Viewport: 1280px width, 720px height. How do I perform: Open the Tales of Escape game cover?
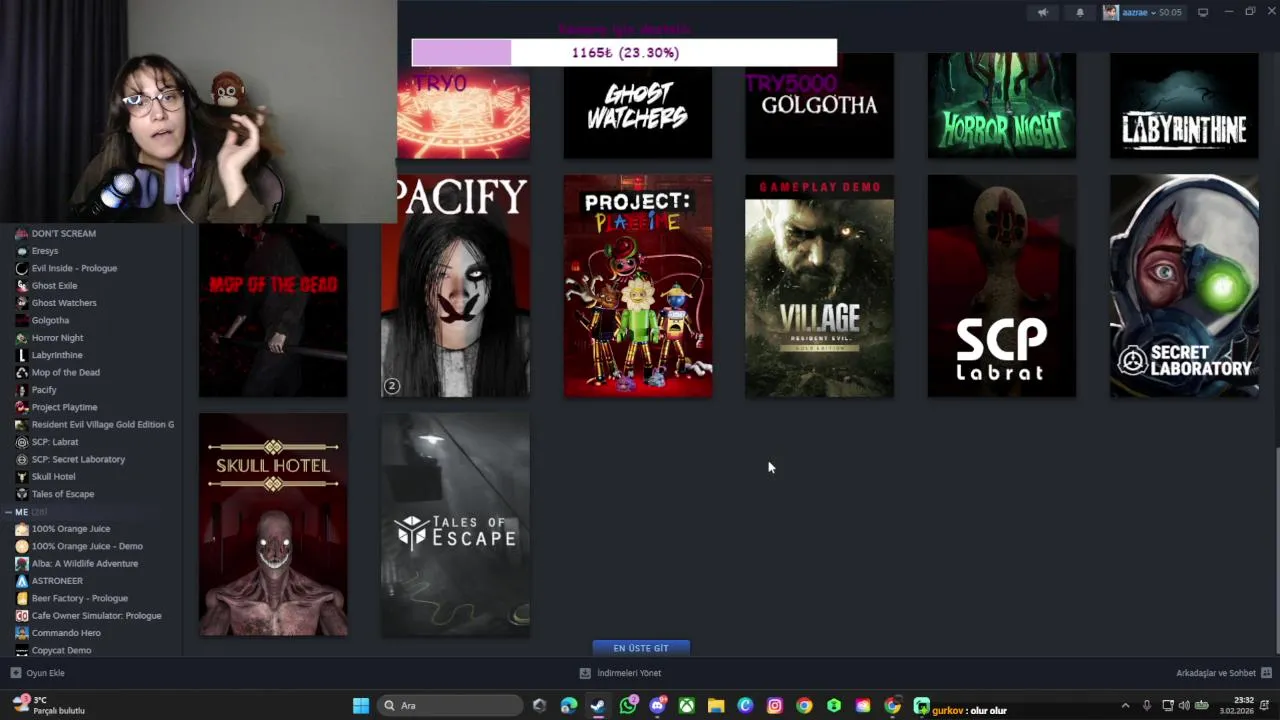455,524
